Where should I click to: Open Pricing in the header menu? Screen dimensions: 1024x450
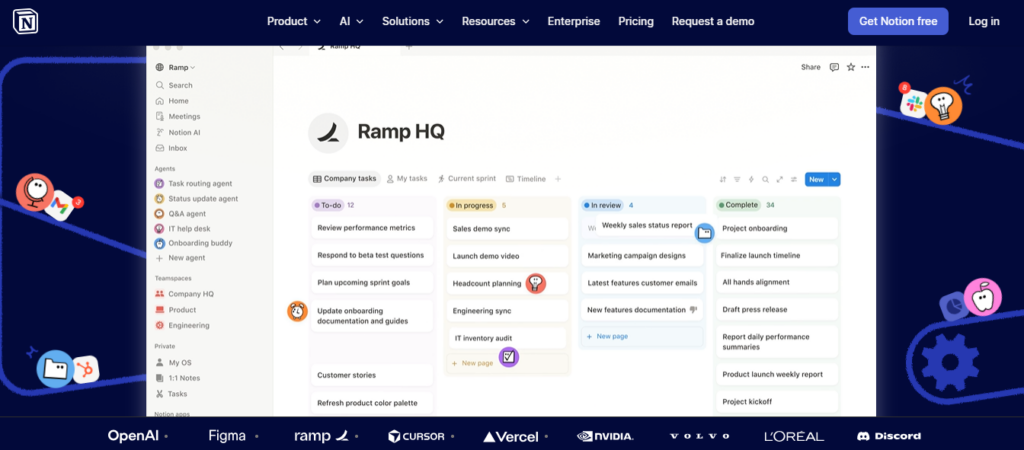coord(636,21)
